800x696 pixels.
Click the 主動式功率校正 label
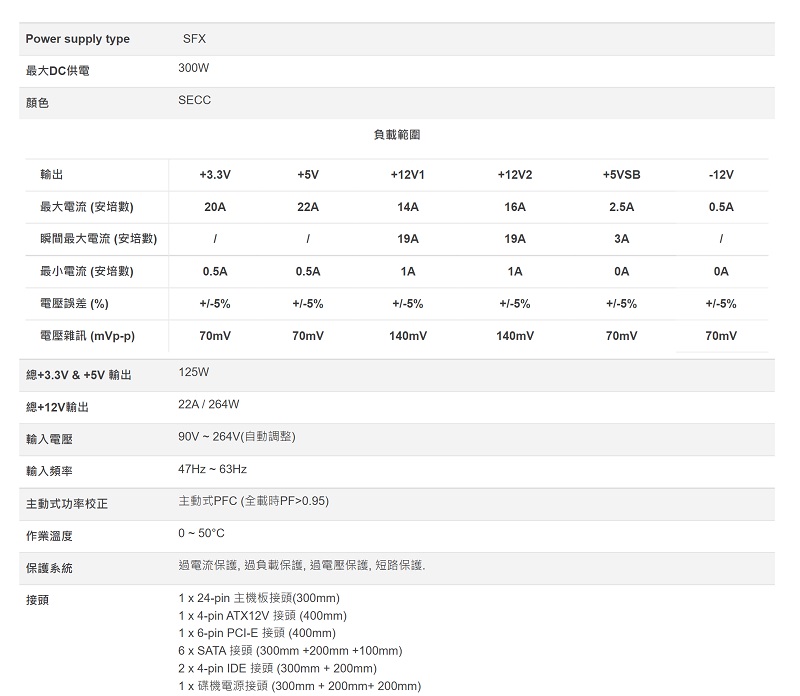67,504
